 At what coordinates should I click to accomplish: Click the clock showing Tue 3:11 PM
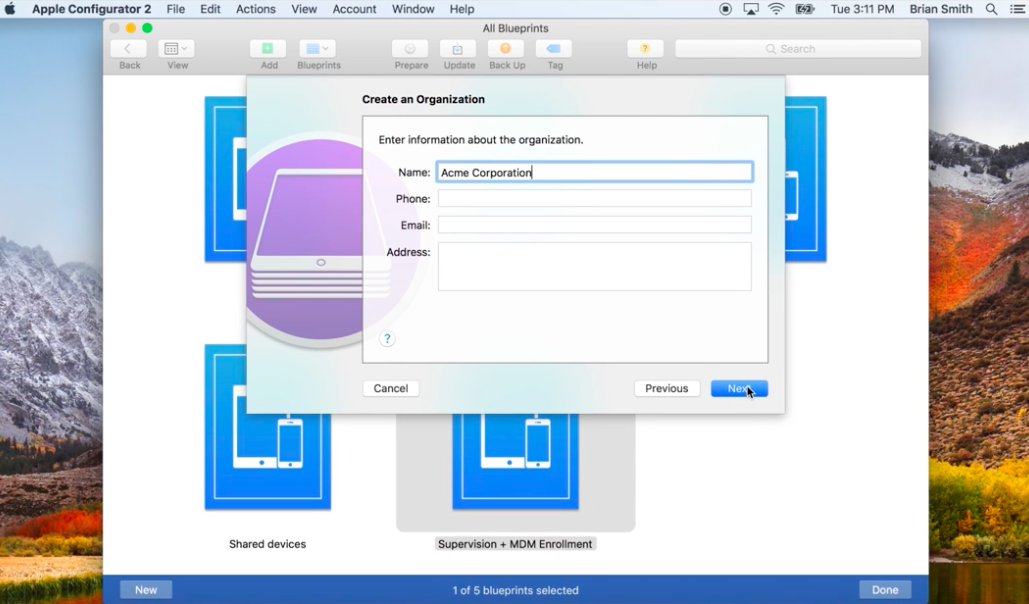pos(862,9)
